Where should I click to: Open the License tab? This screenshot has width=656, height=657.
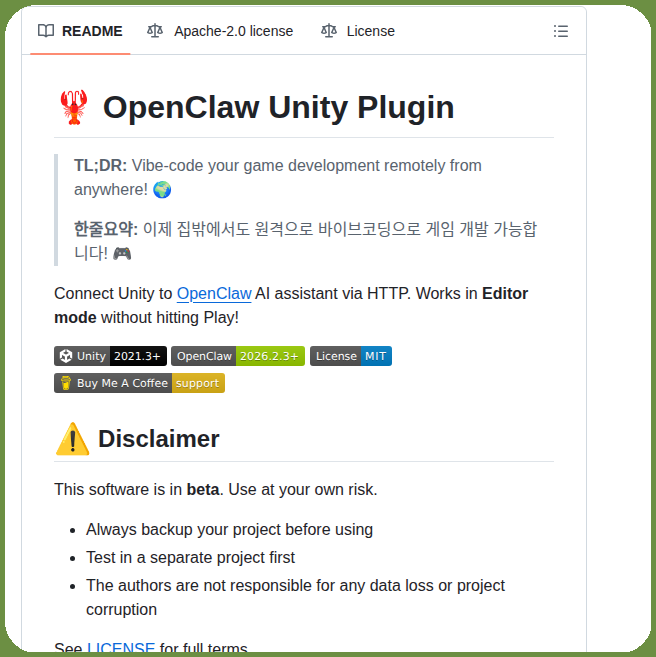358,31
